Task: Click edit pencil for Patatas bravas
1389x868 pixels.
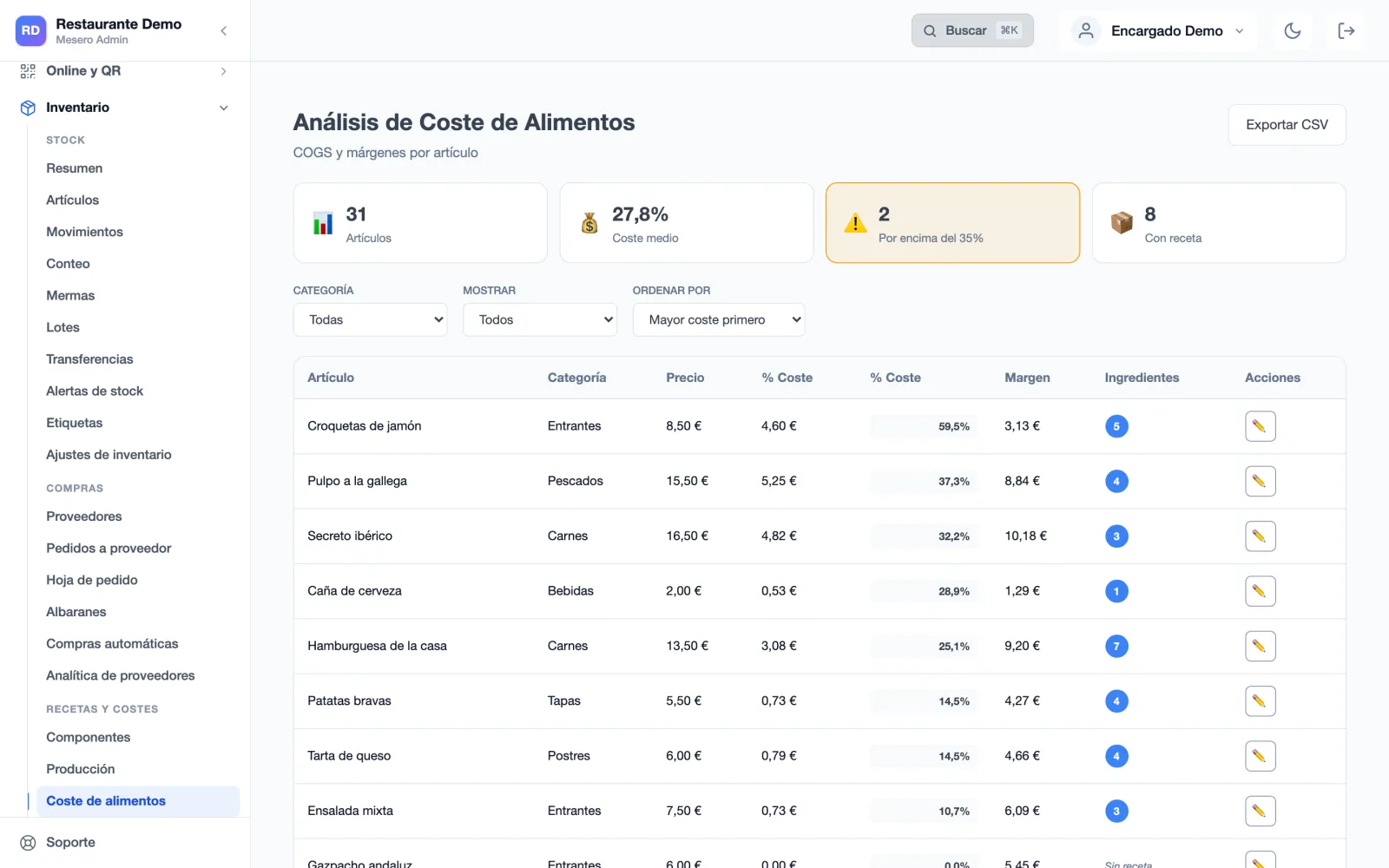Action: coord(1260,701)
